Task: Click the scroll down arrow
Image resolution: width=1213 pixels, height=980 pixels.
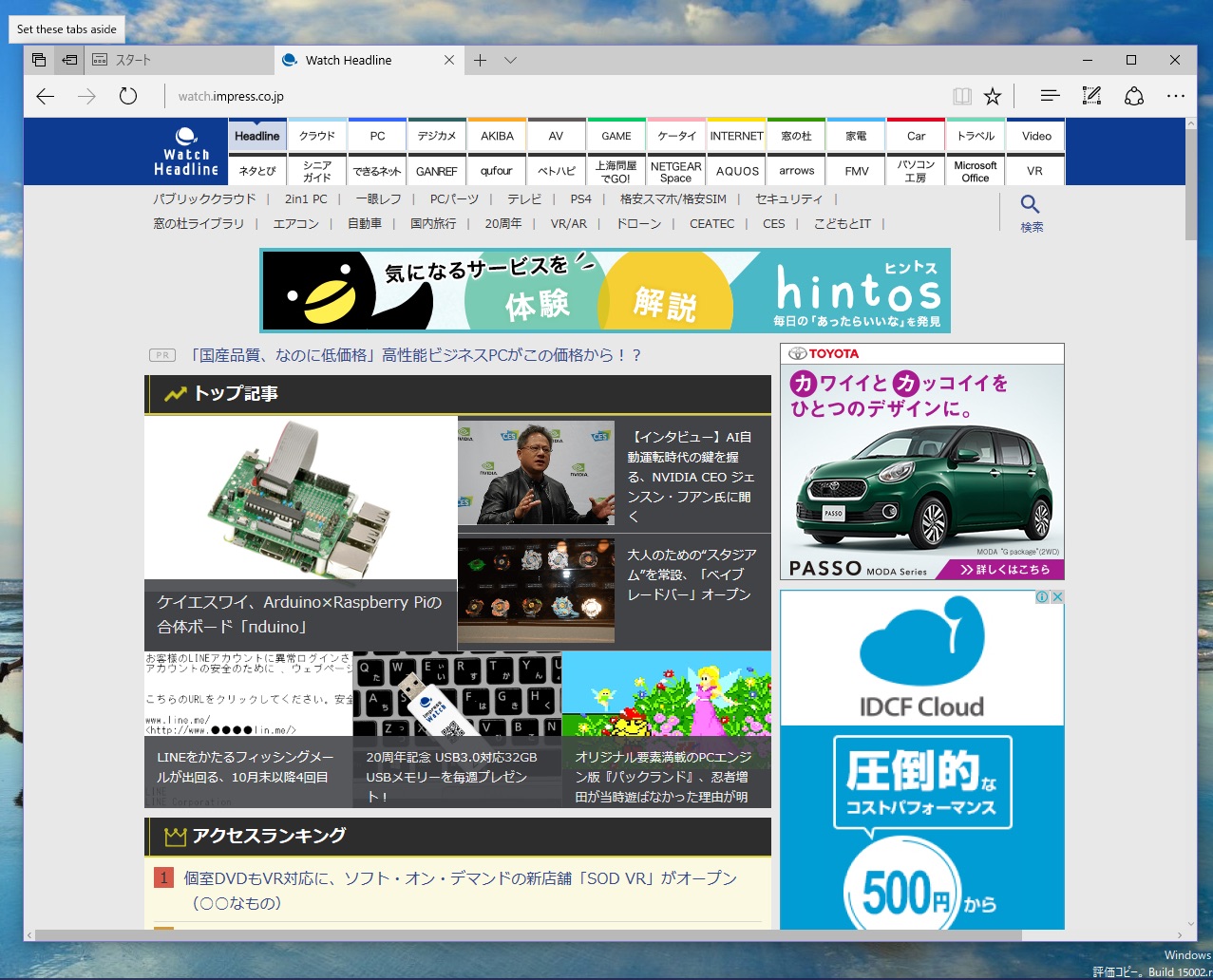Action: pos(1191,922)
